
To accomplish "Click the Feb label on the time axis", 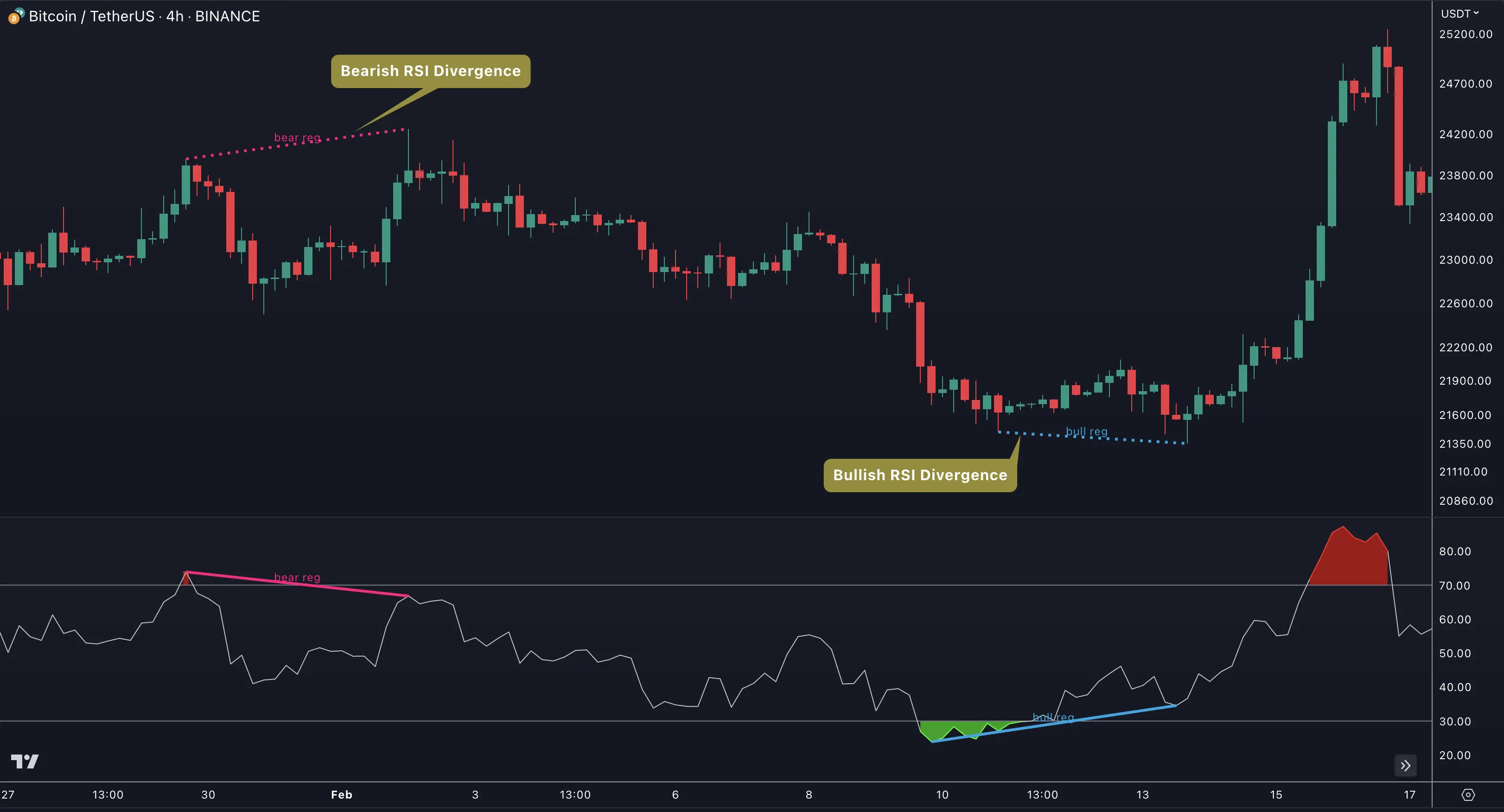I will tap(341, 794).
